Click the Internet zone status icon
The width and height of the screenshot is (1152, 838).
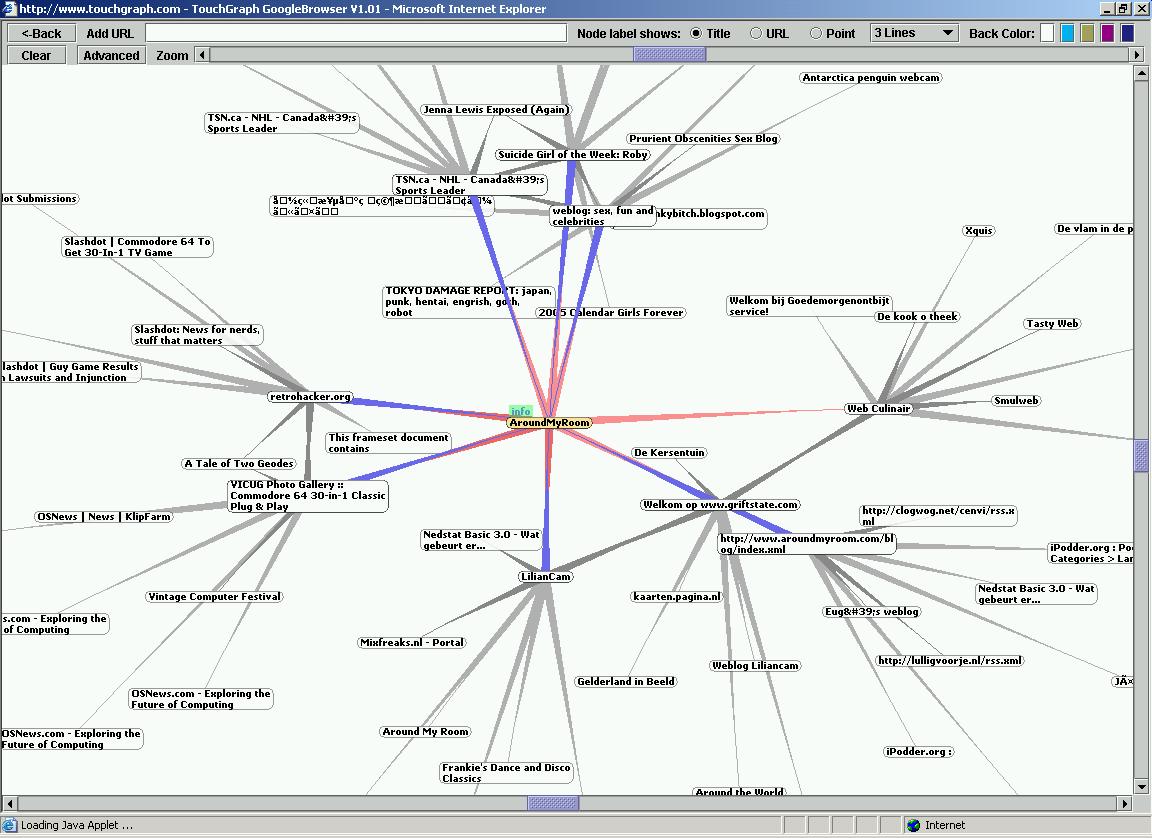(x=913, y=825)
